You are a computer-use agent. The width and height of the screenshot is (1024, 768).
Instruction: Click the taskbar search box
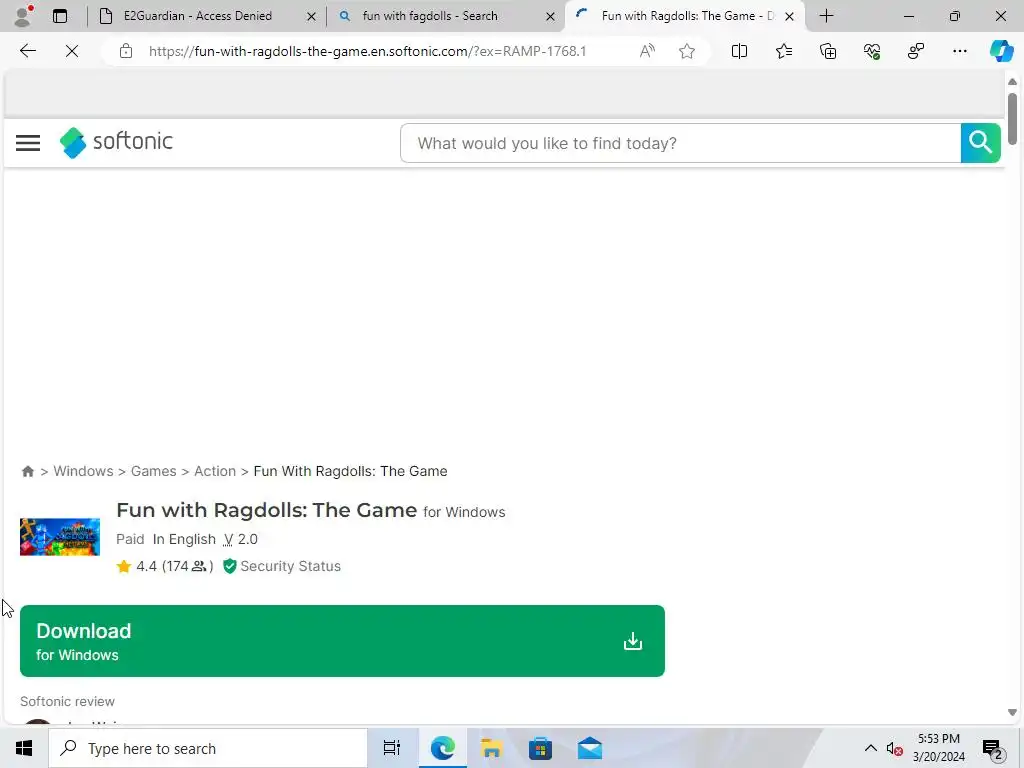tap(208, 748)
